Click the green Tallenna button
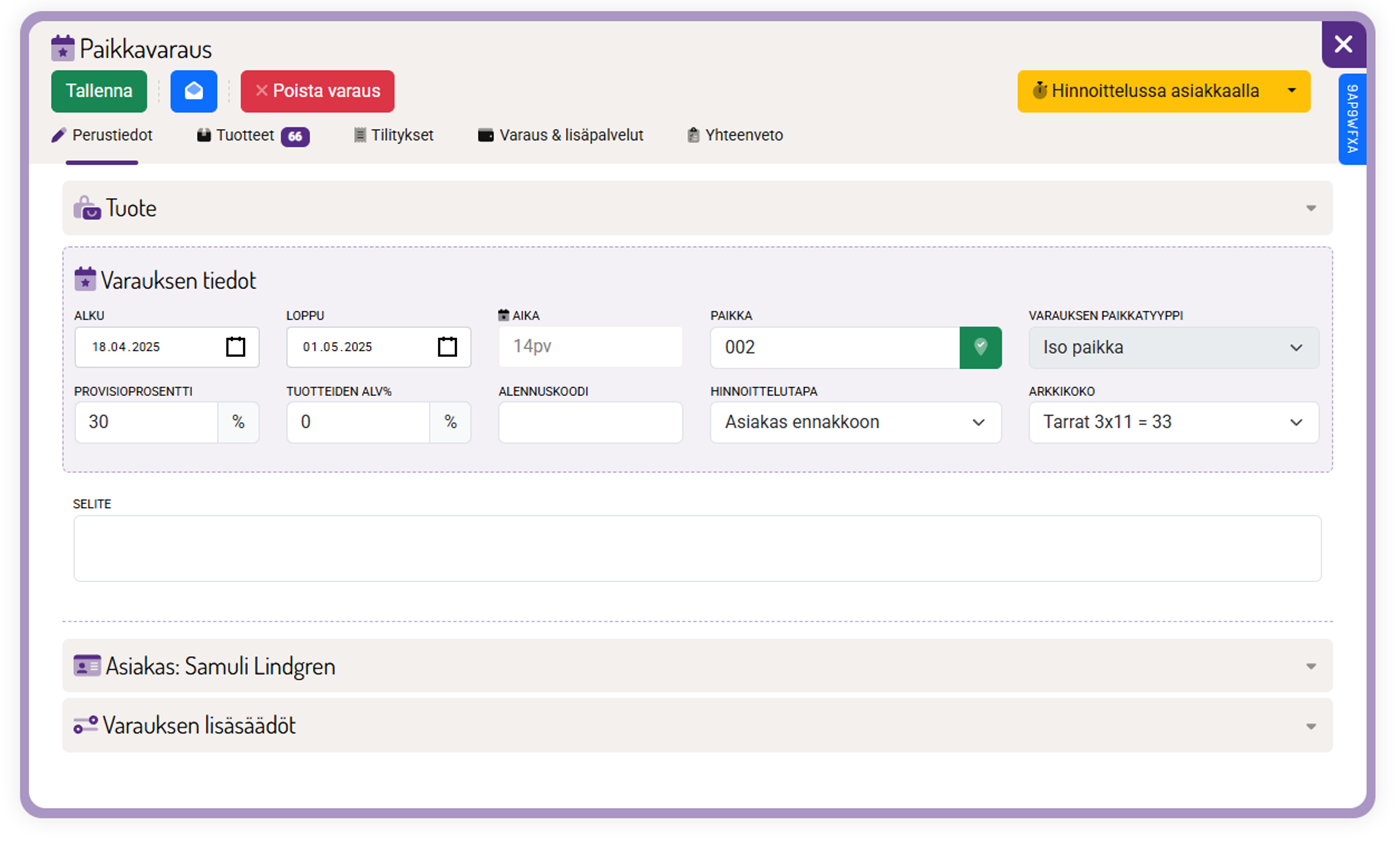Image resolution: width=1400 pixels, height=845 pixels. click(x=99, y=91)
